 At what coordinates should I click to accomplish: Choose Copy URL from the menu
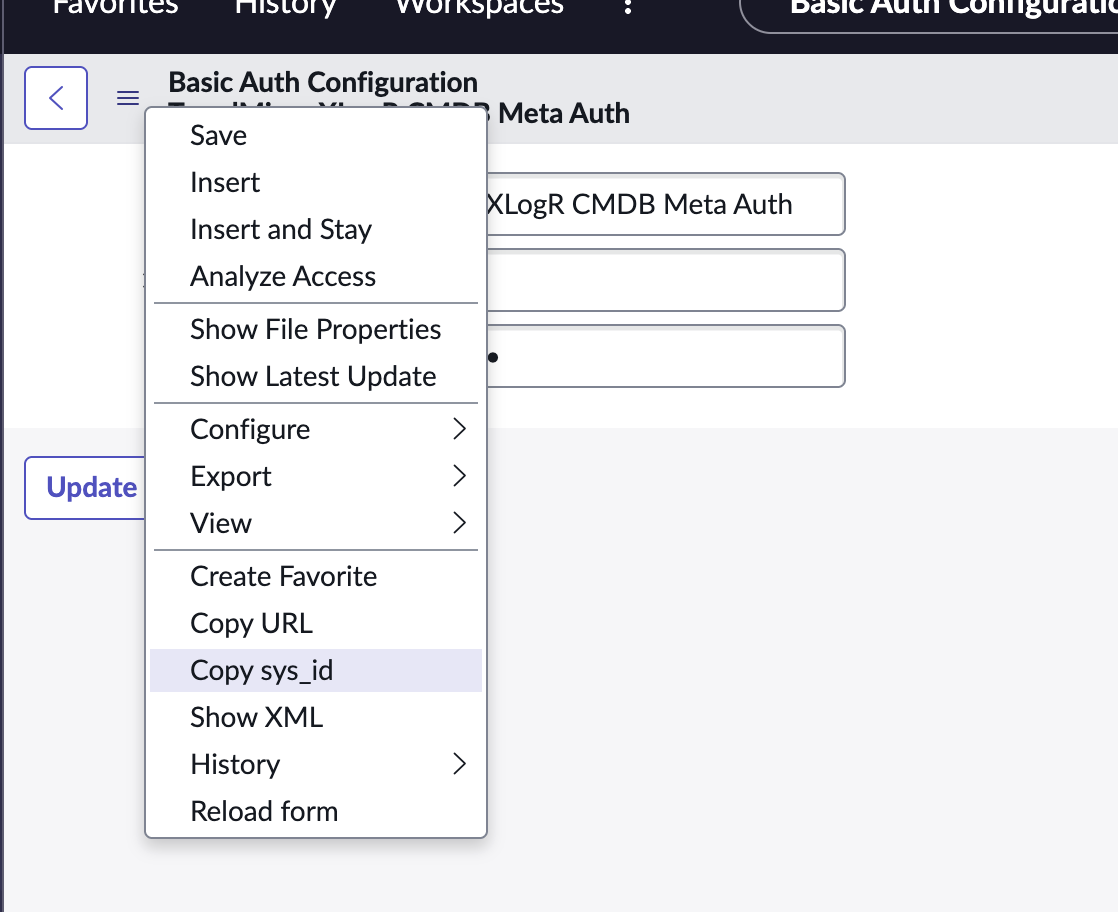(252, 623)
